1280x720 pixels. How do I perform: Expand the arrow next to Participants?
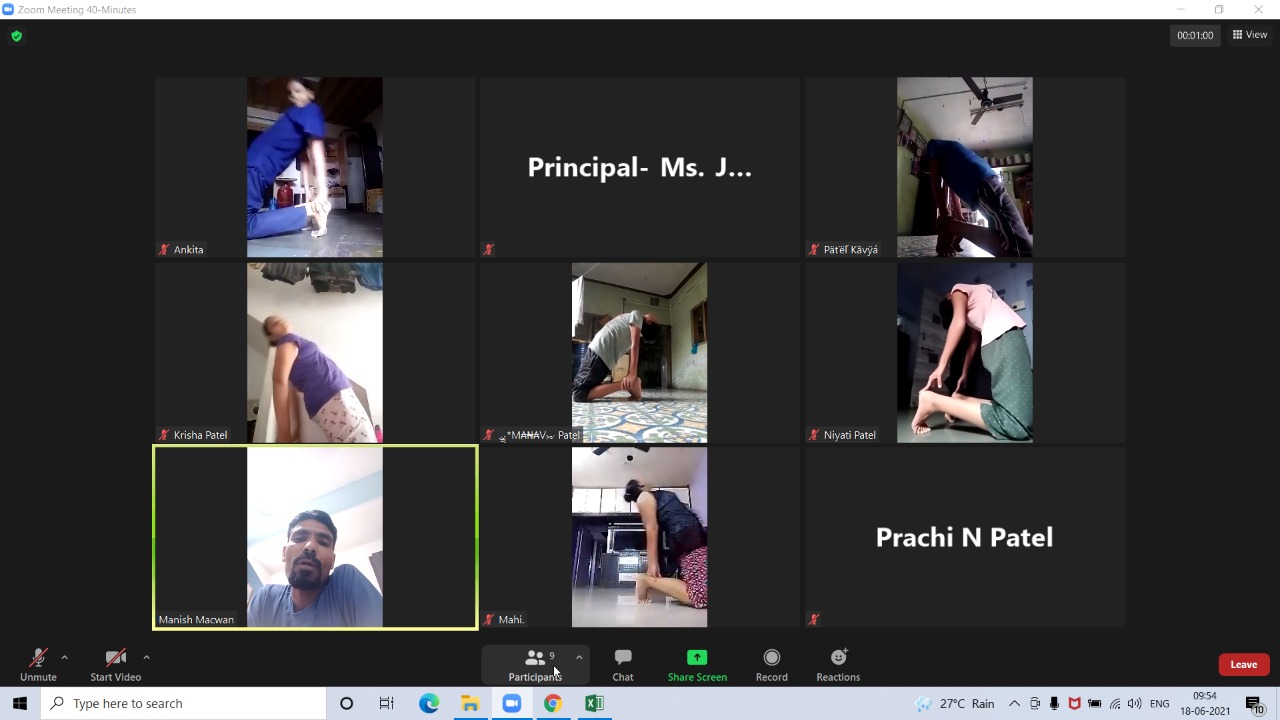(x=579, y=657)
